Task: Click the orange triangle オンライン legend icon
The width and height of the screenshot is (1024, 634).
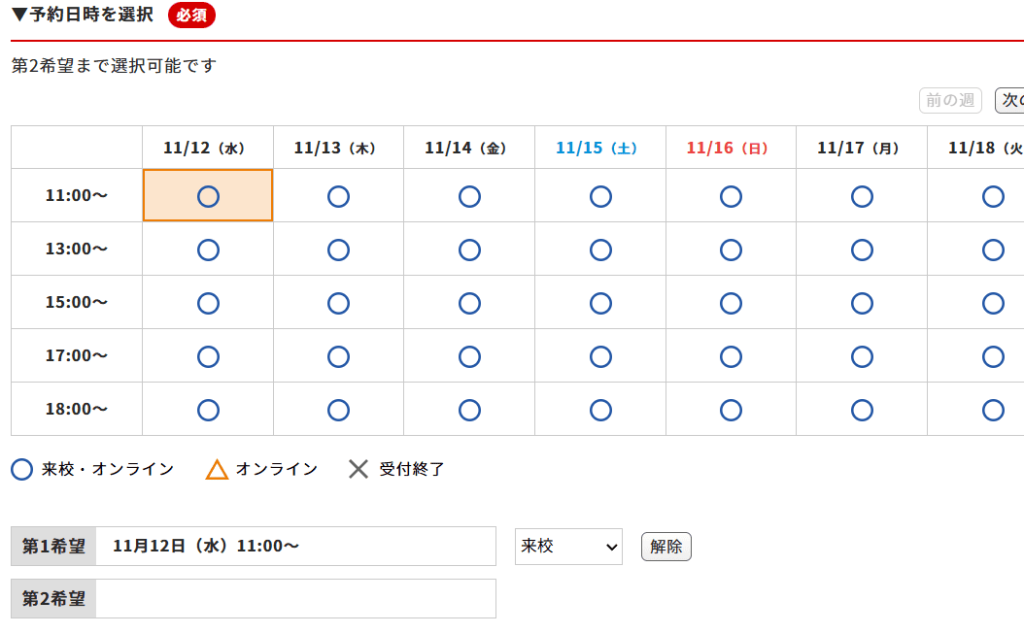Action: [217, 469]
